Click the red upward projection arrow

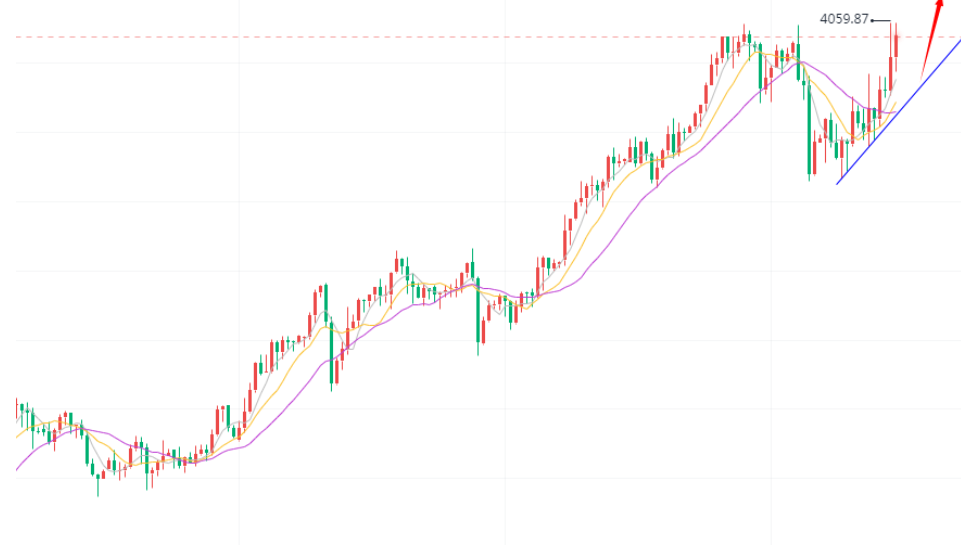tap(930, 38)
